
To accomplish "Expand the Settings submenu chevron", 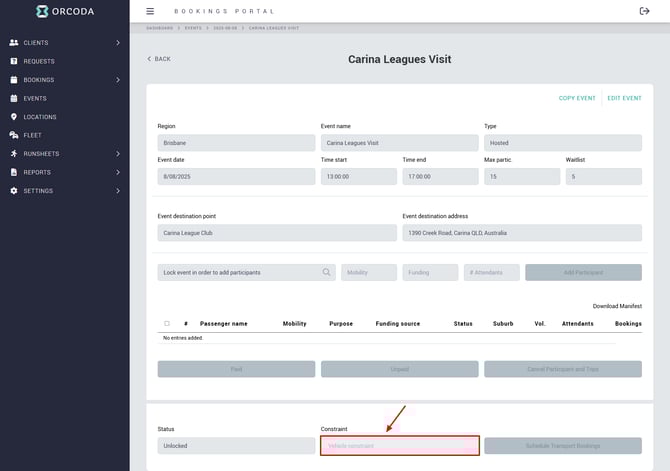I will point(118,191).
